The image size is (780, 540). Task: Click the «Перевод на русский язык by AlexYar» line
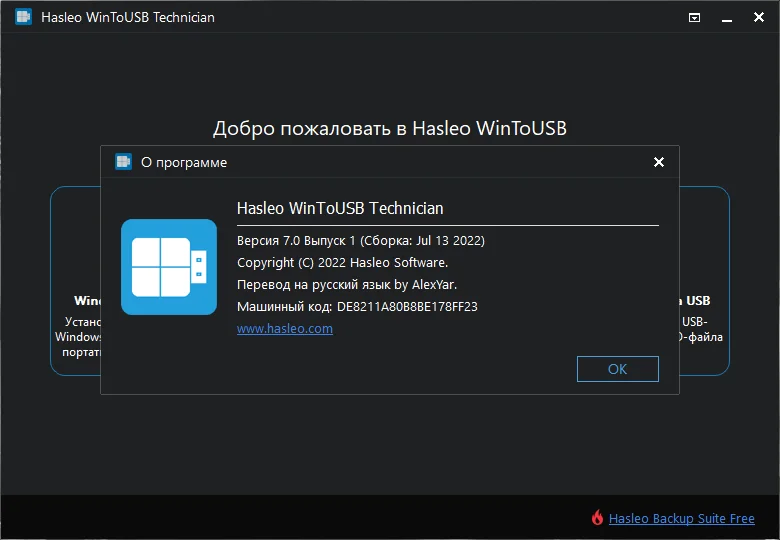pyautogui.click(x=347, y=284)
